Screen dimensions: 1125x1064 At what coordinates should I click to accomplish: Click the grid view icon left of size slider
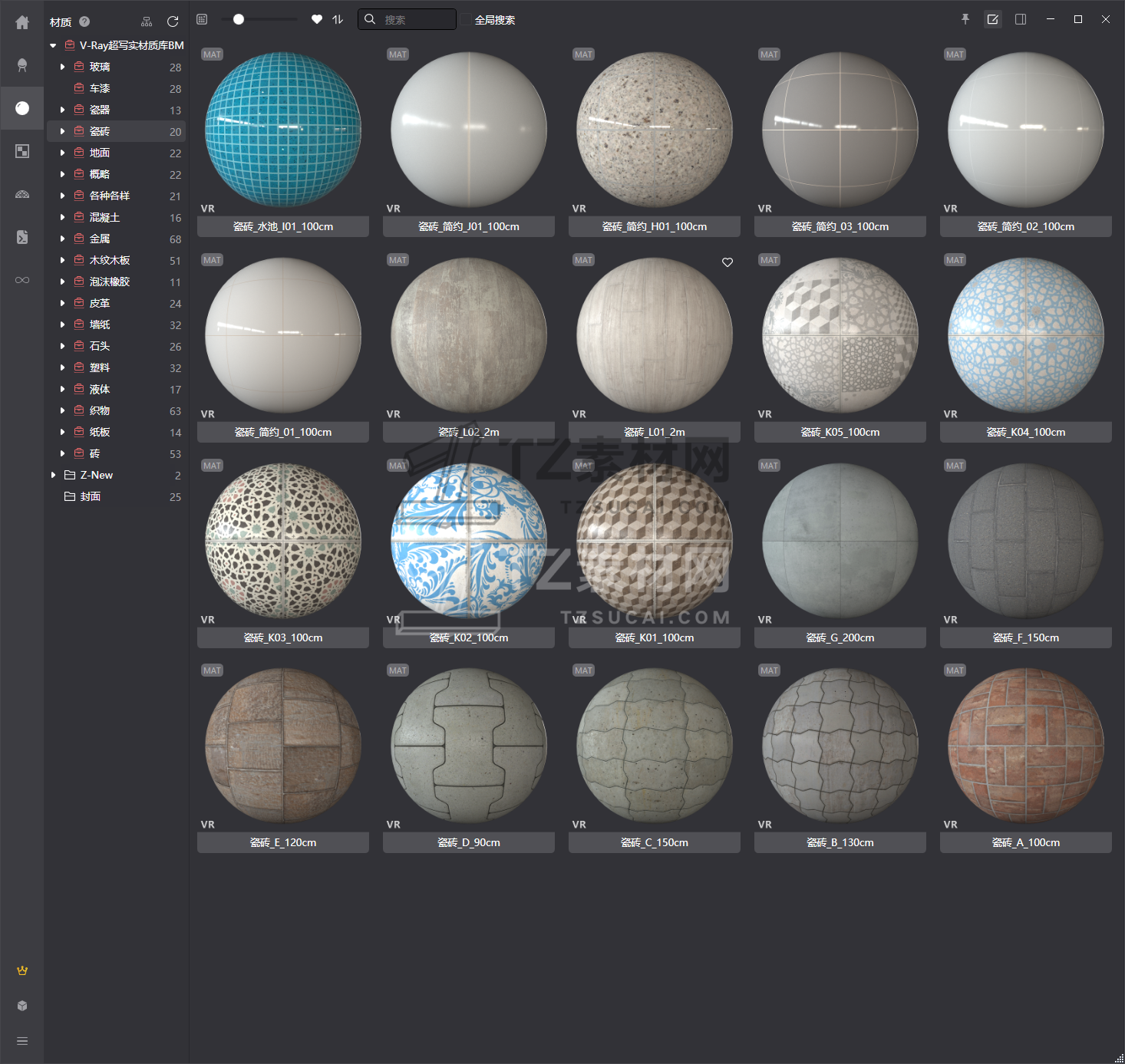pyautogui.click(x=202, y=19)
